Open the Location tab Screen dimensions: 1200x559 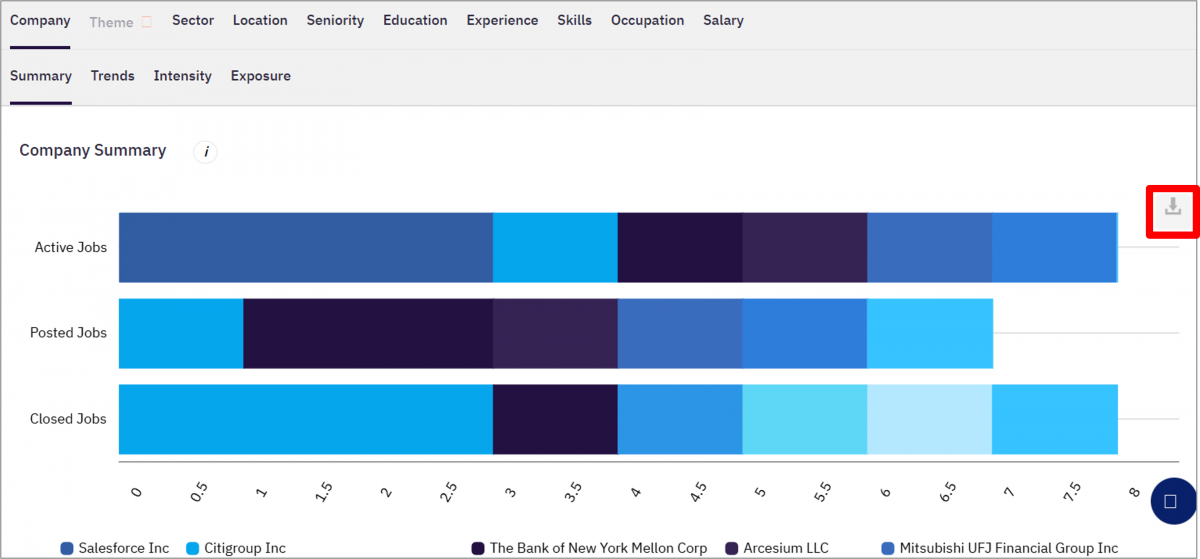pyautogui.click(x=260, y=20)
